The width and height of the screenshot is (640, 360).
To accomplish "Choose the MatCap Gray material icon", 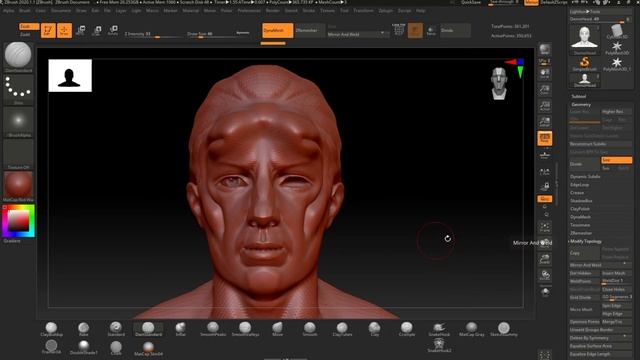I will (x=471, y=330).
